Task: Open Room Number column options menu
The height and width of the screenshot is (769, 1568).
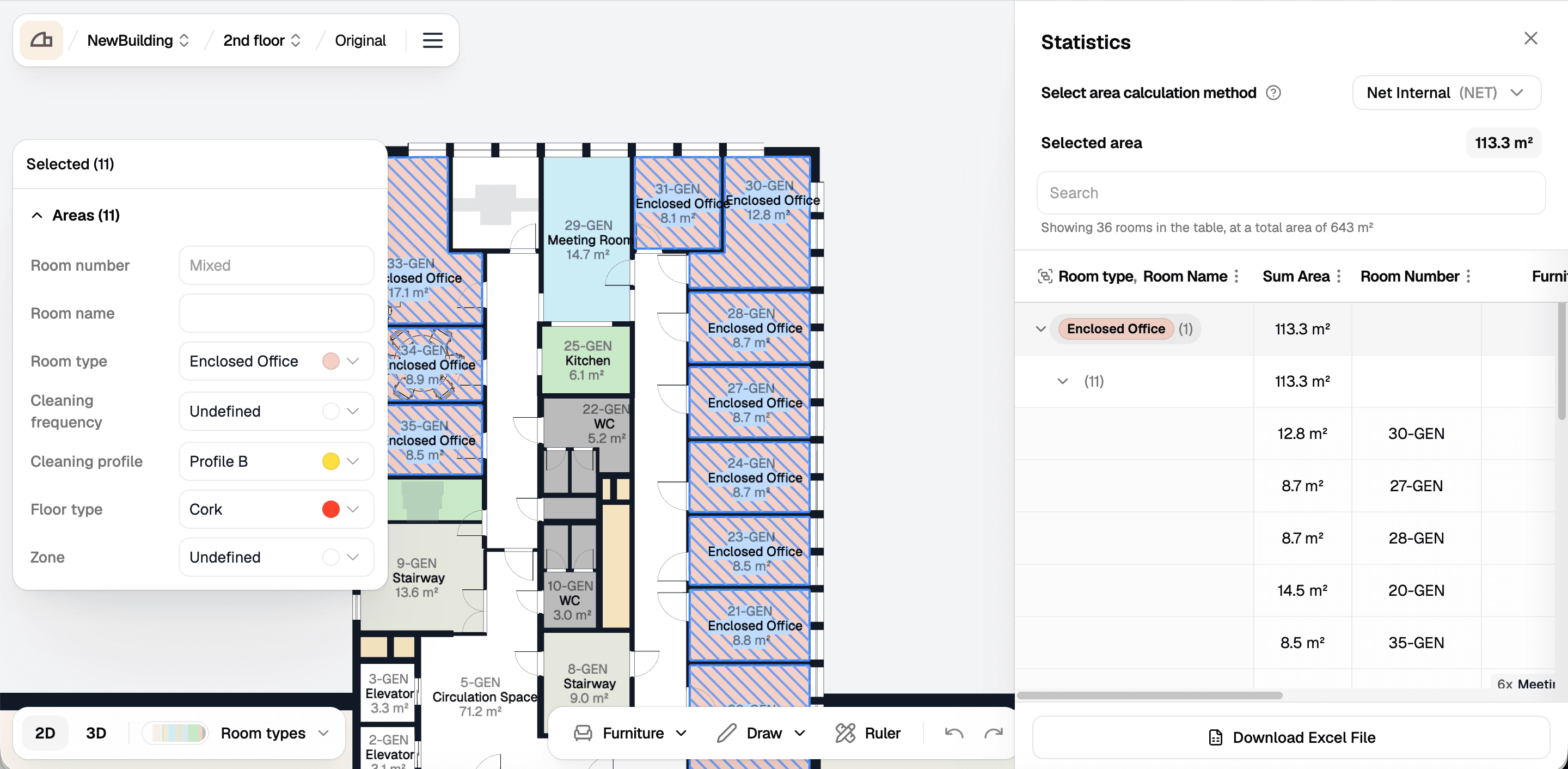Action: pyautogui.click(x=1468, y=277)
